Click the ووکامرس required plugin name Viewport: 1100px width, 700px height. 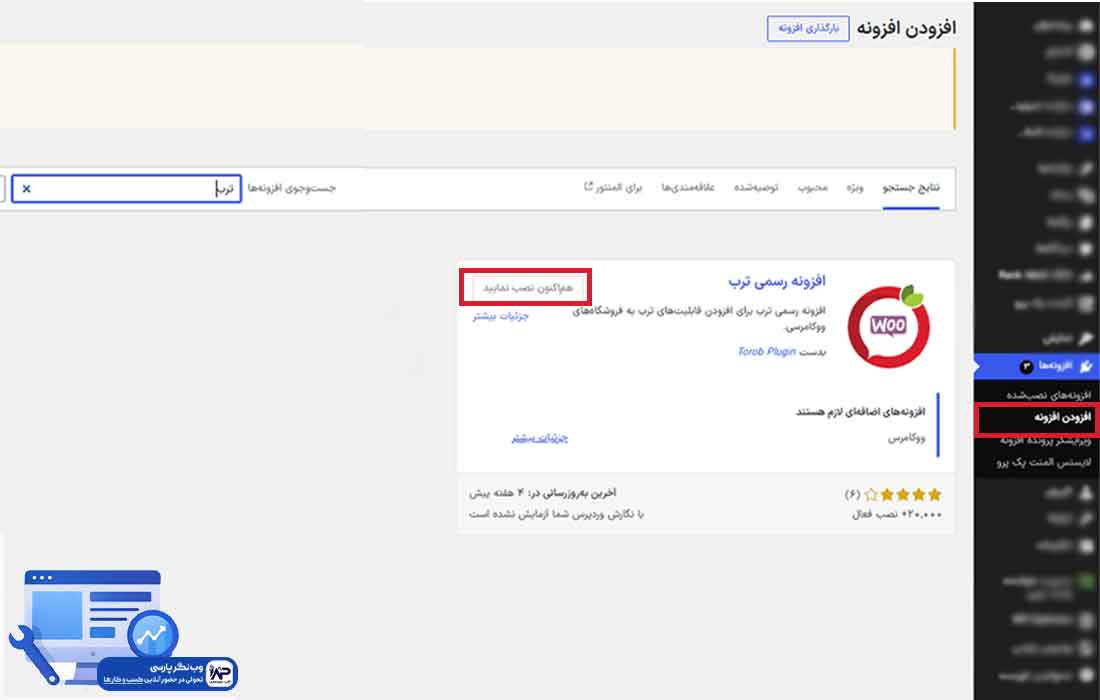(906, 438)
